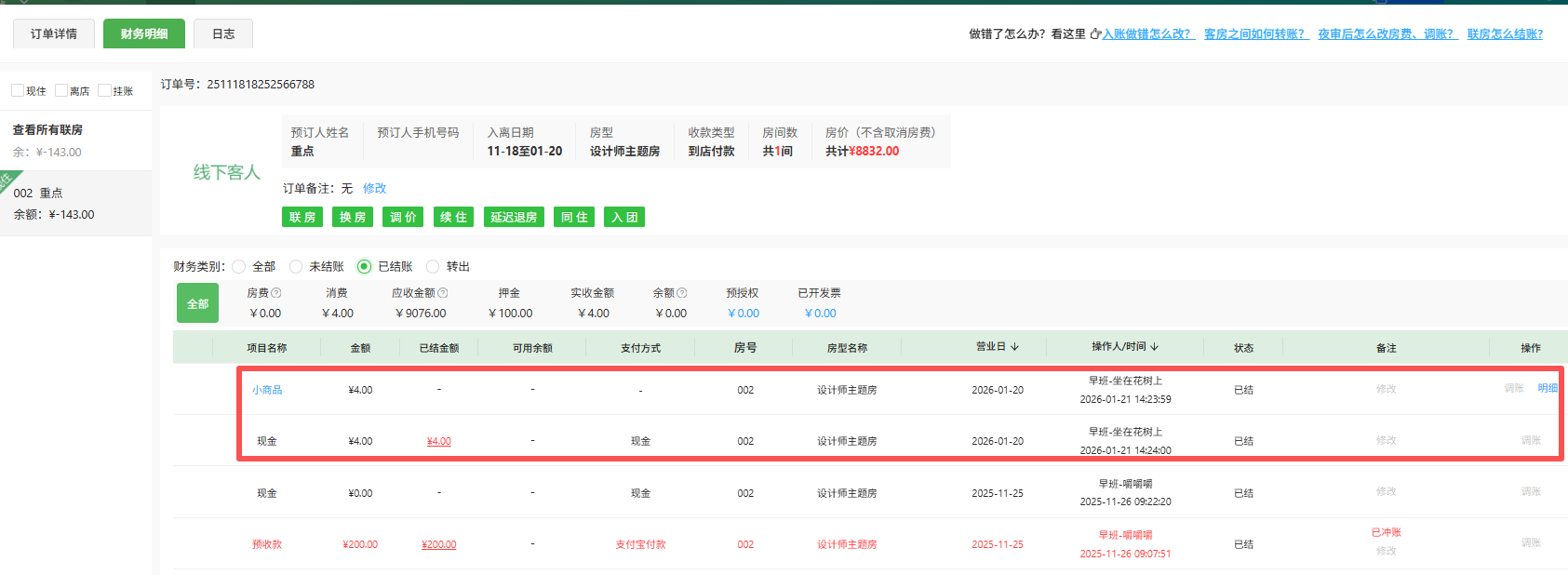
Task: Switch to the 订单详情 tab
Action: 54,33
